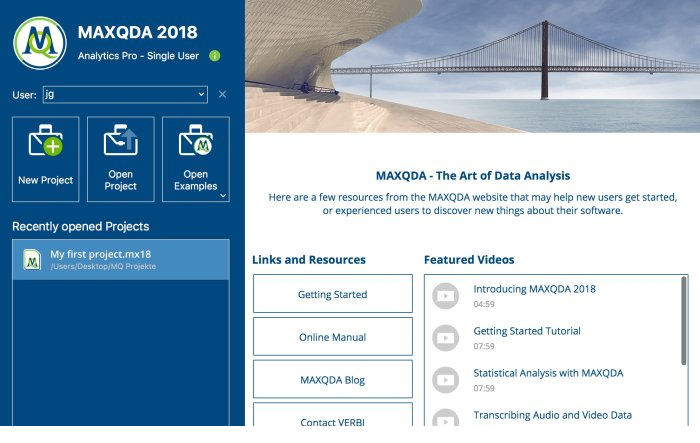Play the Statistical Analysis video icon
The height and width of the screenshot is (443, 700).
click(445, 379)
